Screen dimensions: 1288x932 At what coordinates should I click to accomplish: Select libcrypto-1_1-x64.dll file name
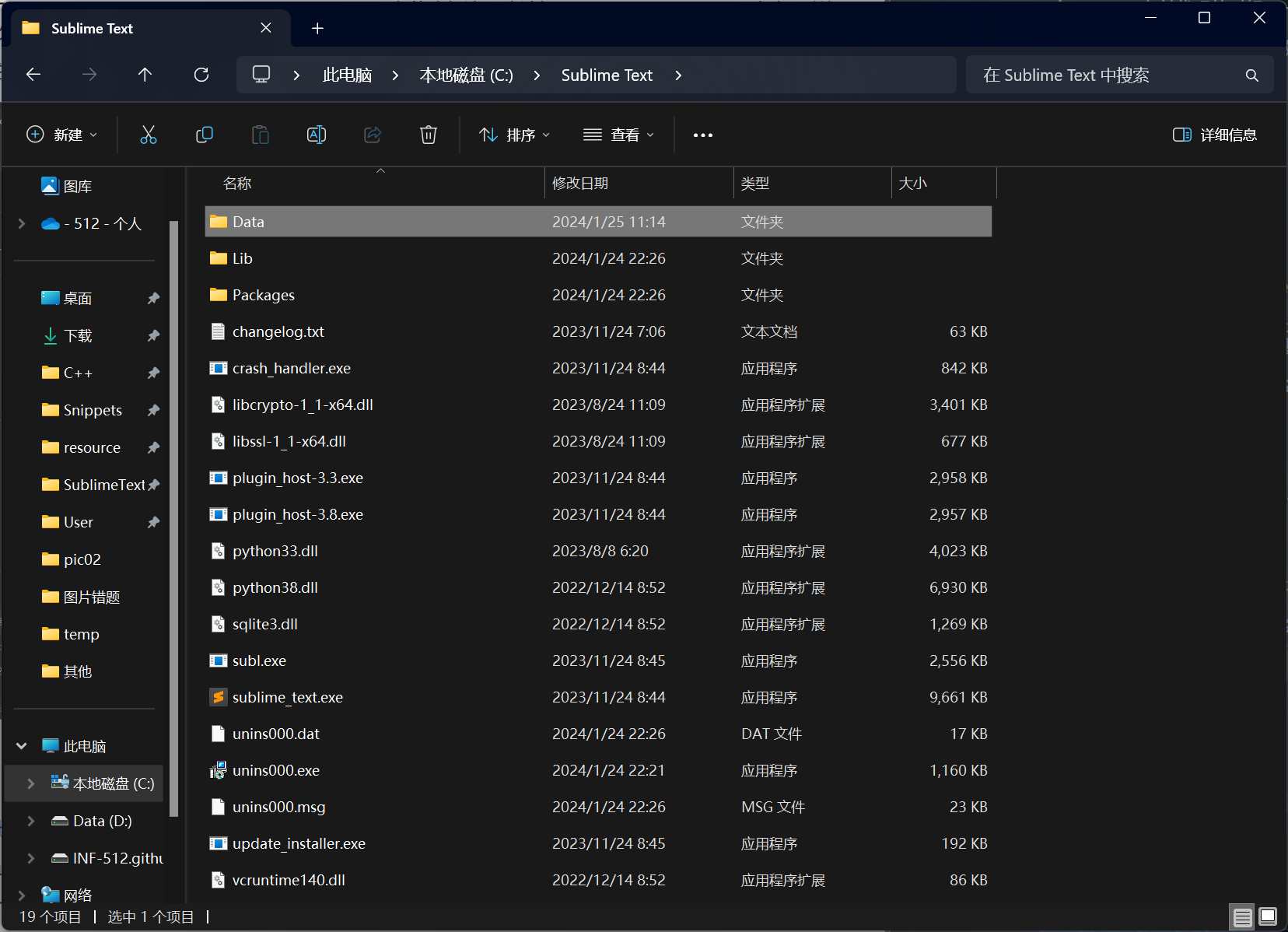tap(303, 405)
